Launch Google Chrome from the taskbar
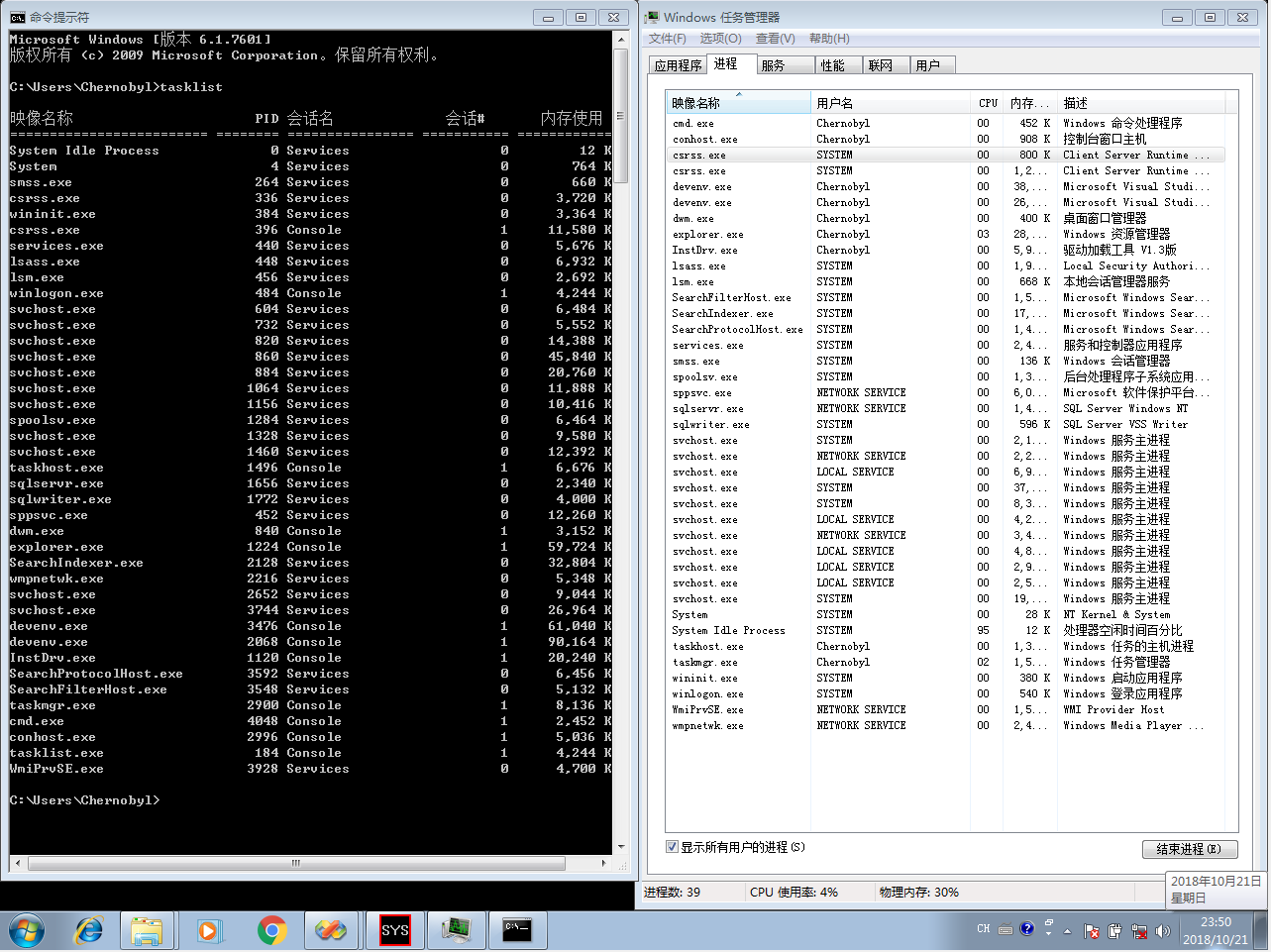The width and height of the screenshot is (1271, 952). click(x=271, y=931)
